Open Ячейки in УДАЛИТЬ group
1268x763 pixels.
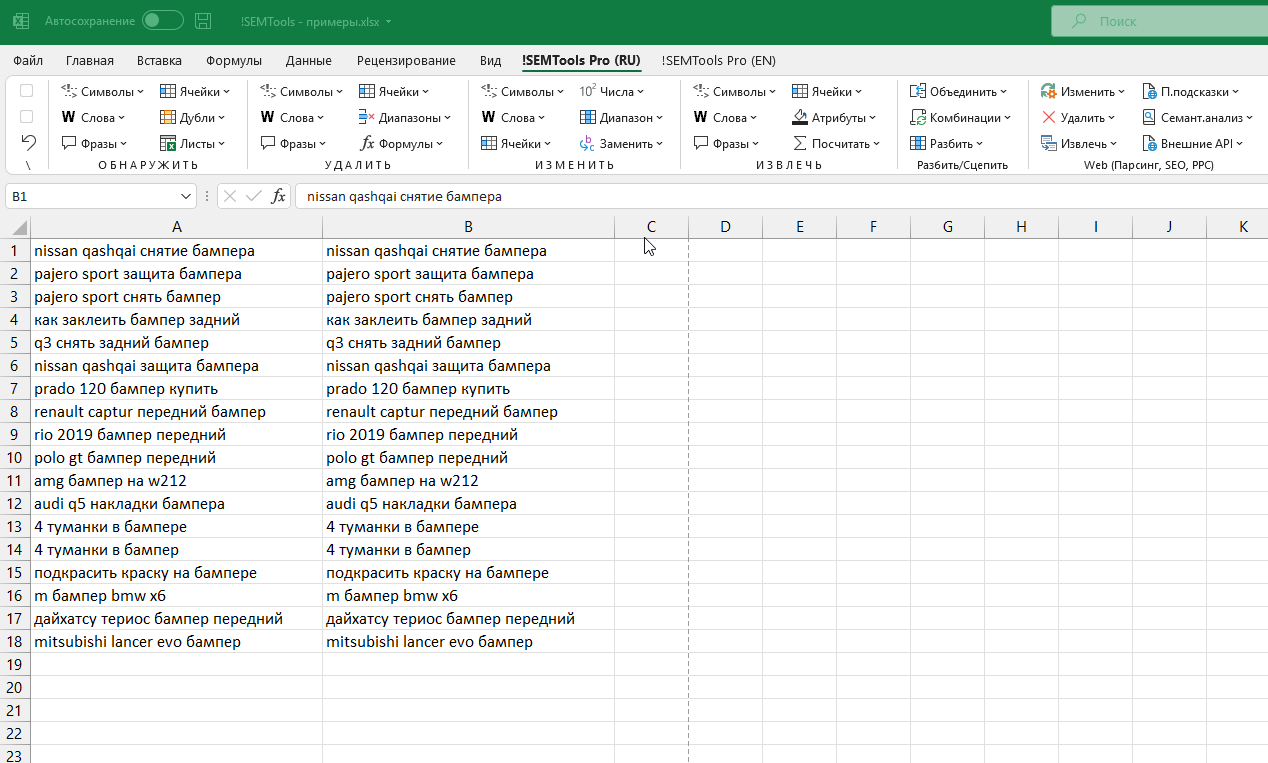click(x=394, y=91)
